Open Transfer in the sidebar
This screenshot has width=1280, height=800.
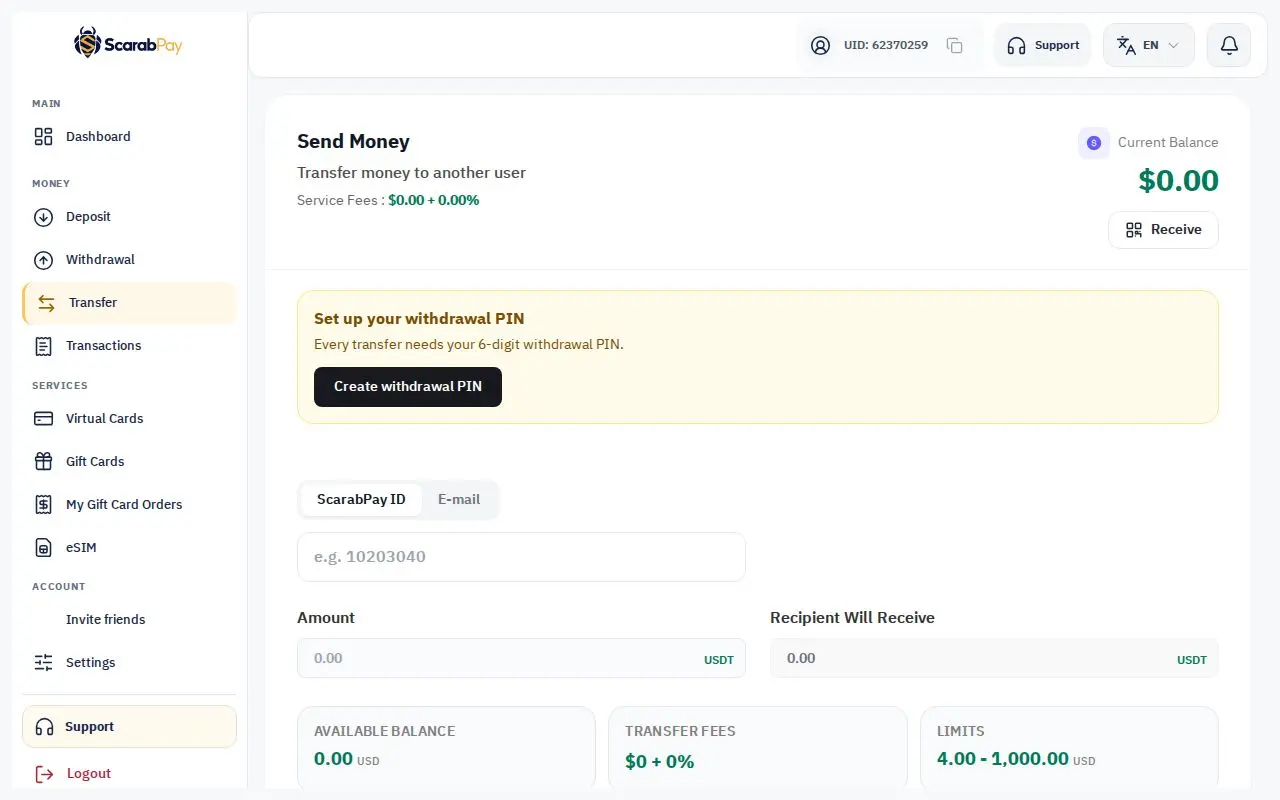coord(129,303)
